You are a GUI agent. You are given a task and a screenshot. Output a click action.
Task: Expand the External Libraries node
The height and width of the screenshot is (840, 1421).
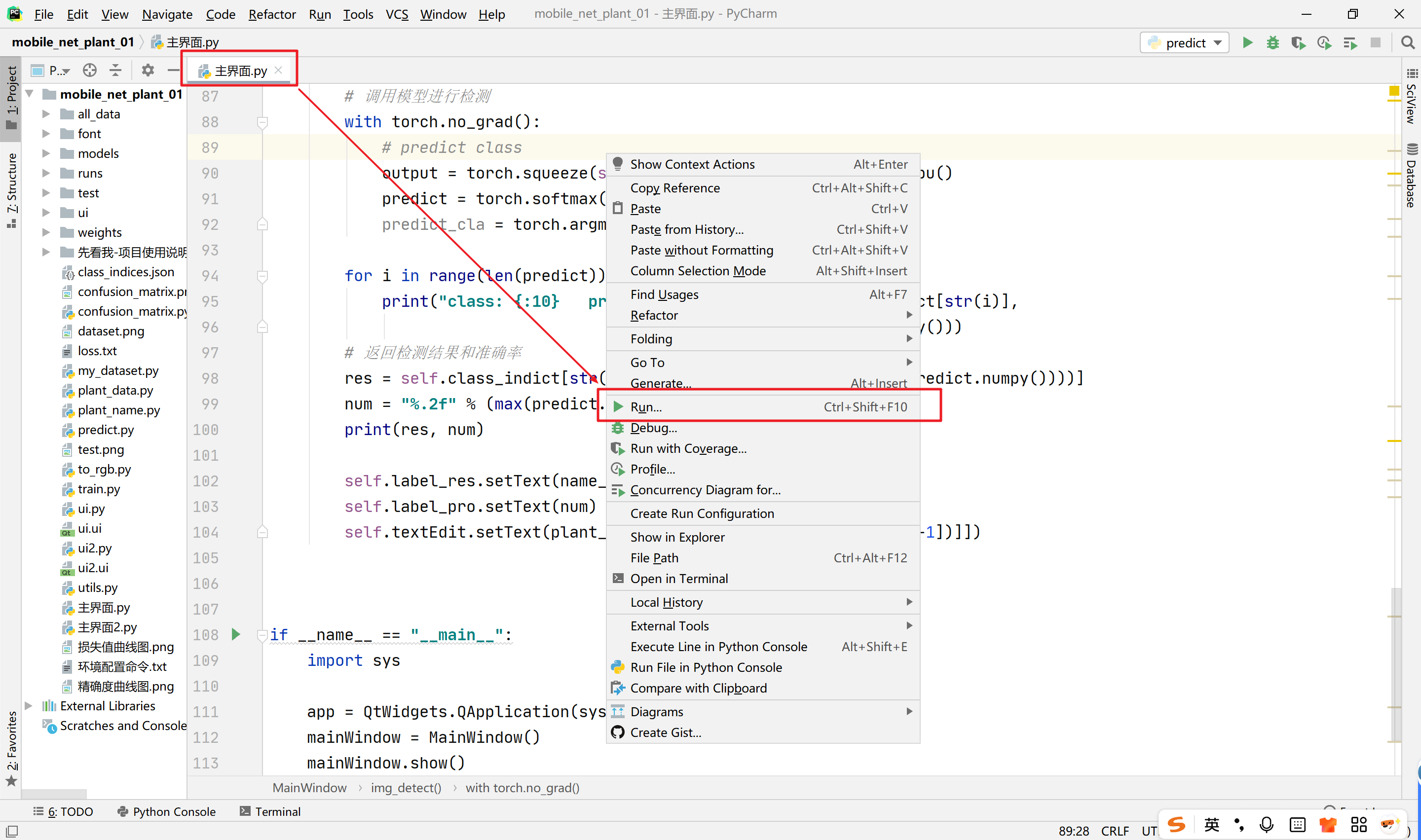(28, 706)
